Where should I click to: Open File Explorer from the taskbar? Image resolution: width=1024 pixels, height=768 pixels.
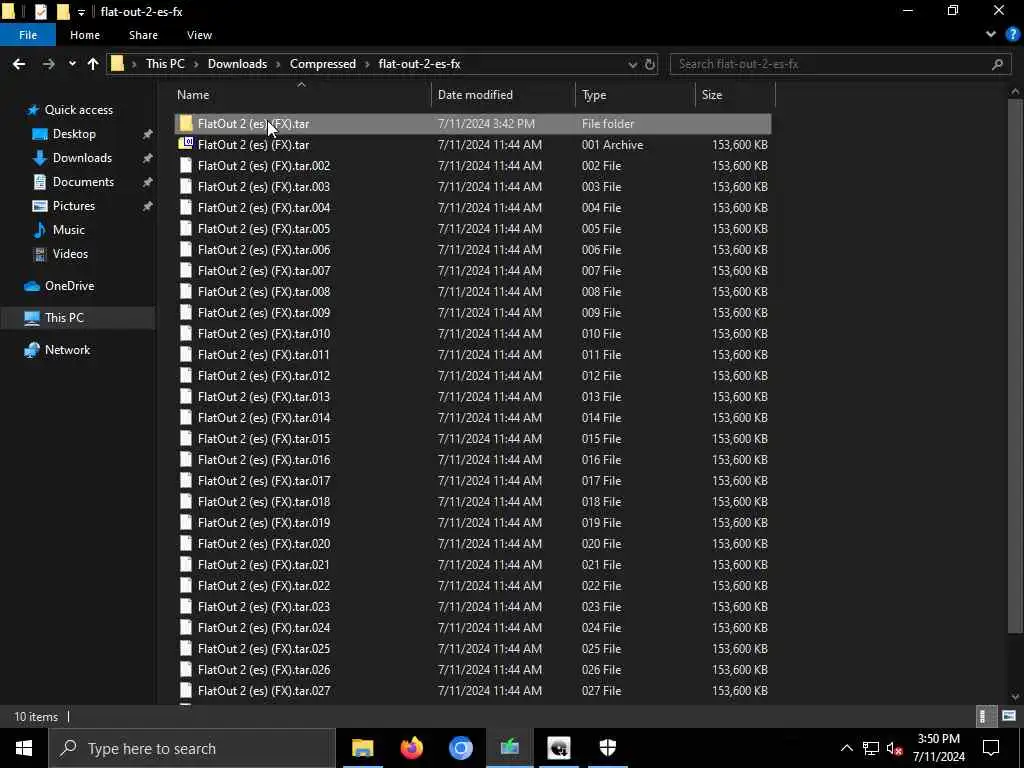point(362,748)
